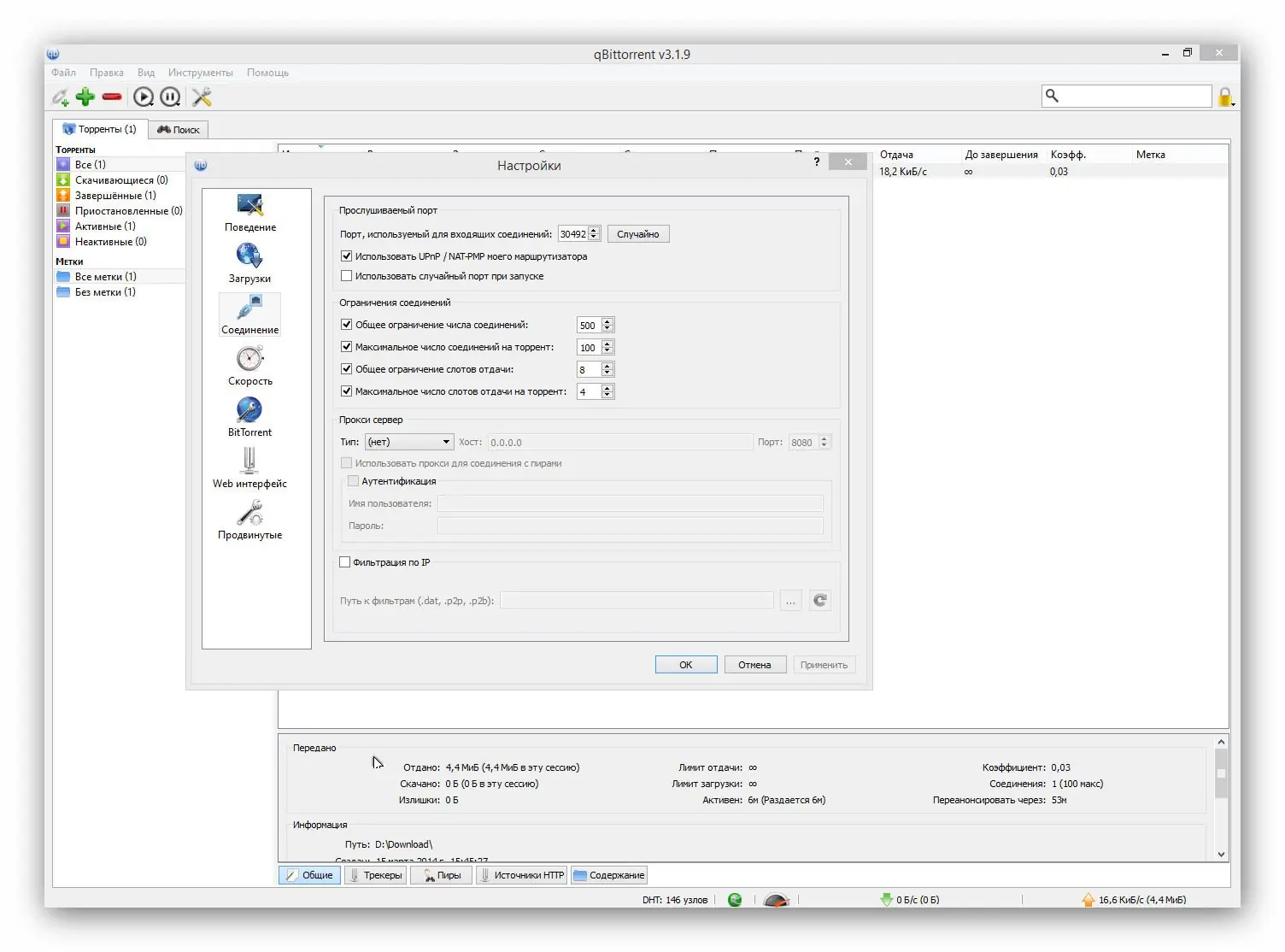The image size is (1285, 952).
Task: Click Использовать прокси для соединения с пирами checkbox
Action: point(346,463)
